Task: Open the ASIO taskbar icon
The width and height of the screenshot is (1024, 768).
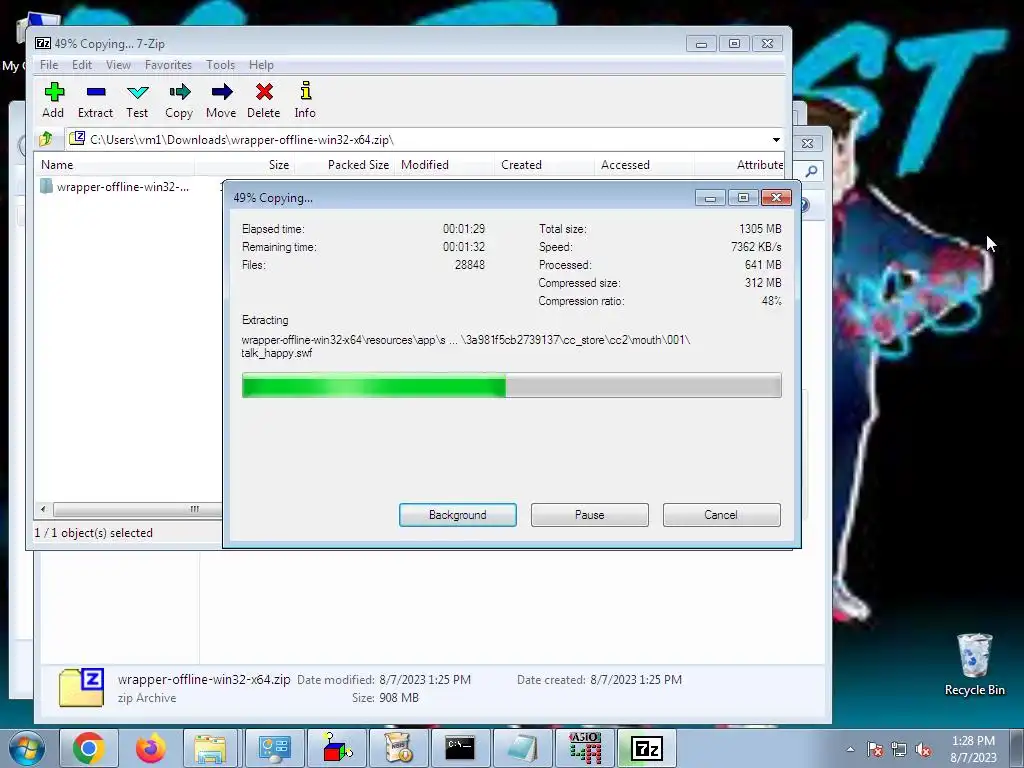Action: 584,748
